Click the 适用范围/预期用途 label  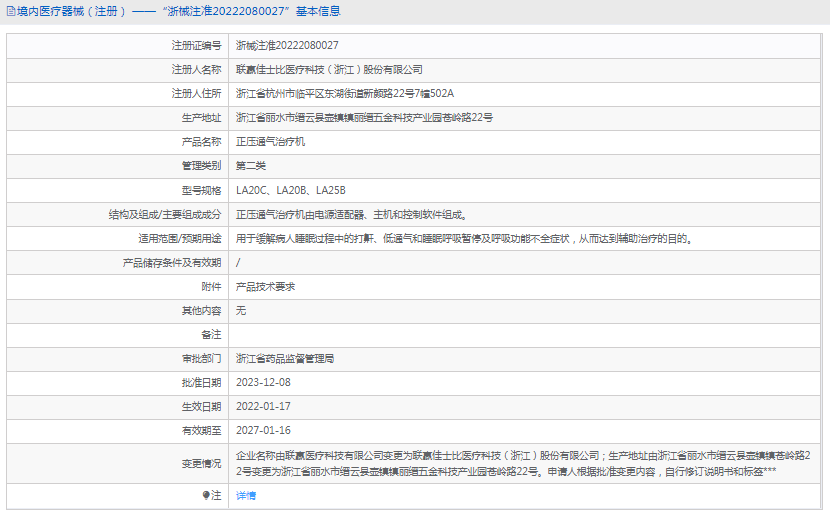[179, 239]
